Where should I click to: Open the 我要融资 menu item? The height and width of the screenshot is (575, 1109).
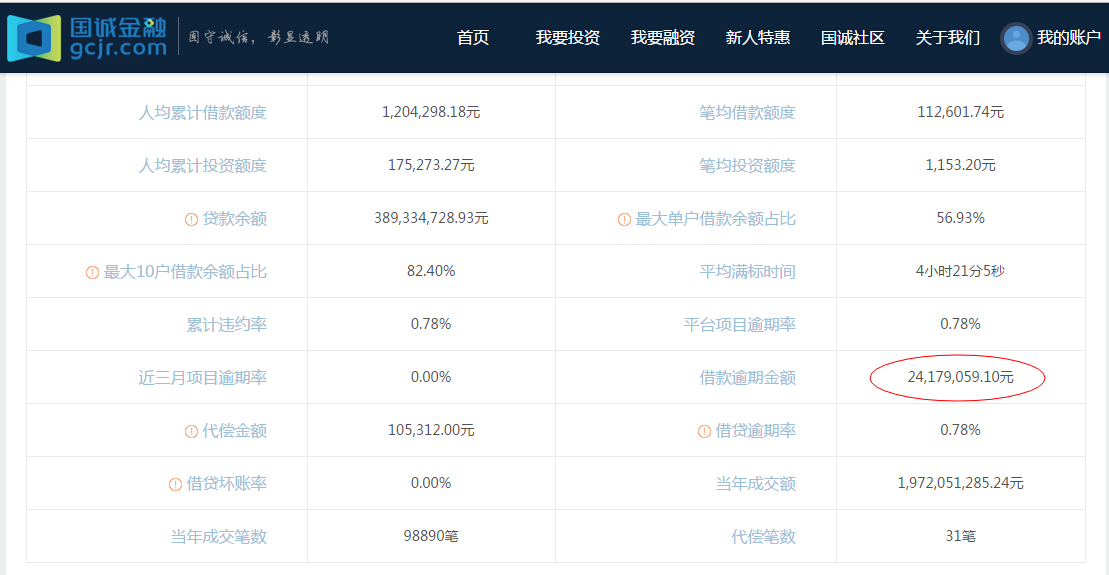(x=662, y=38)
